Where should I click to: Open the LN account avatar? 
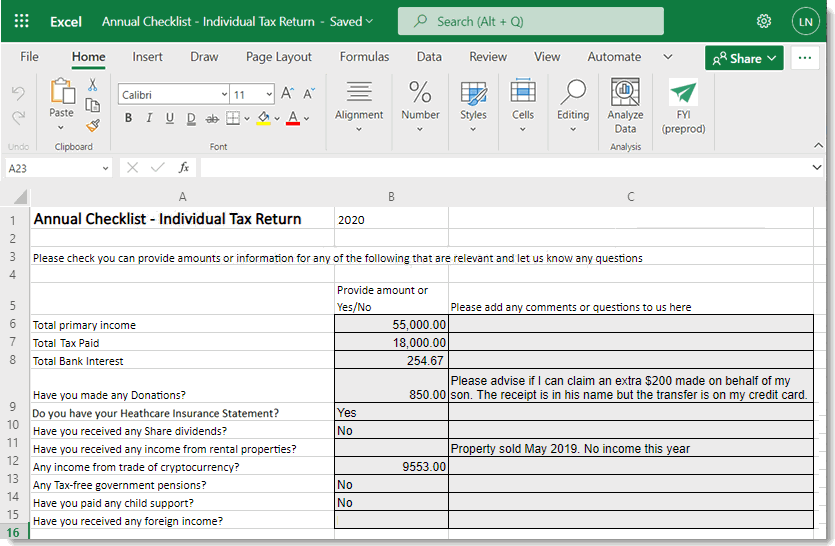click(x=805, y=22)
